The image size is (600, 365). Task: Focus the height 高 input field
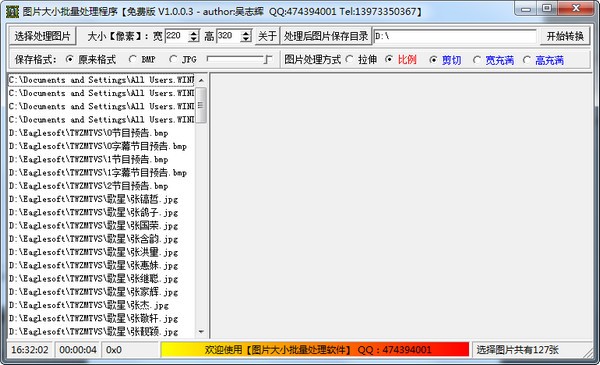[229, 36]
